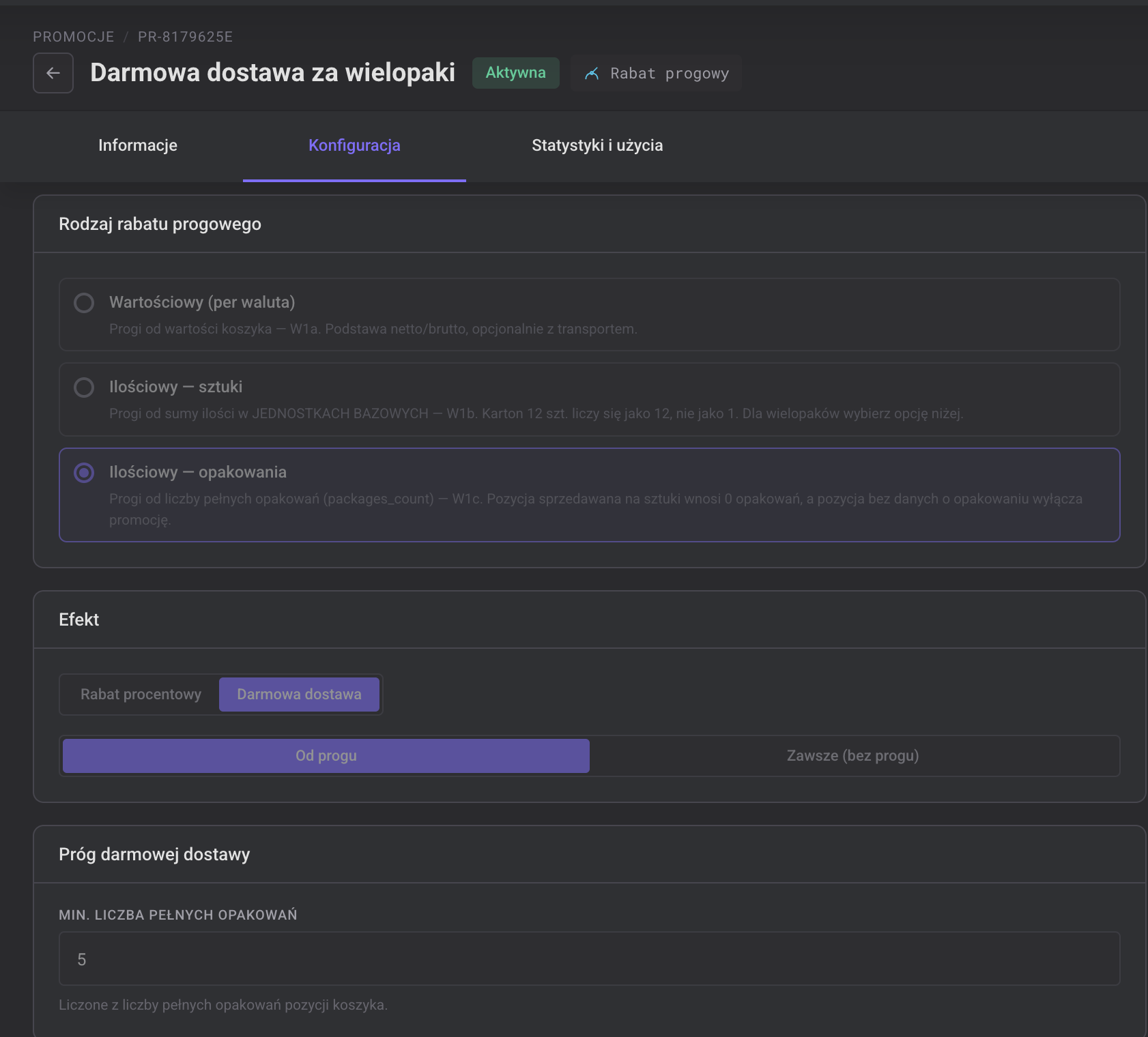Click the MIN. LICZBA PEŁNYCH OPAKOWAŃ label
This screenshot has width=1148, height=1037.
pos(178,915)
